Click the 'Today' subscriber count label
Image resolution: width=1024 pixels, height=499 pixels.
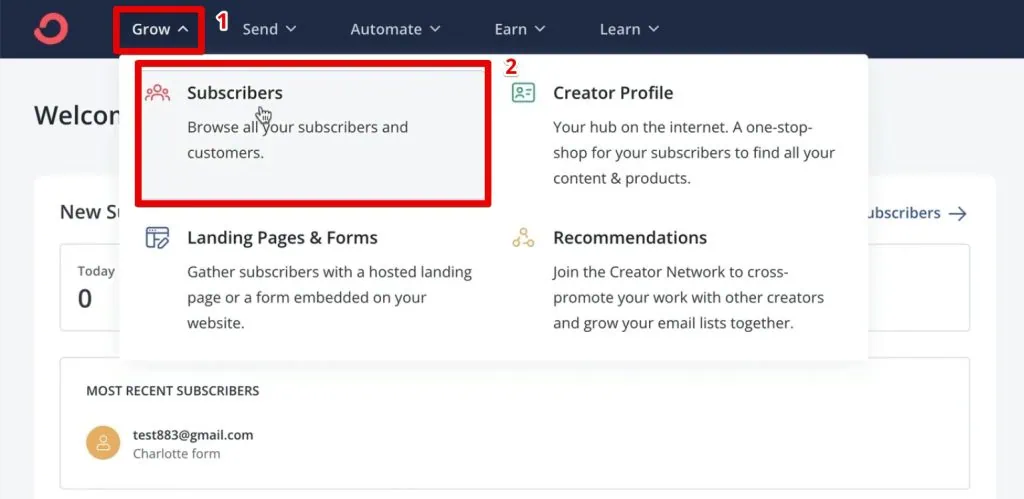point(96,271)
